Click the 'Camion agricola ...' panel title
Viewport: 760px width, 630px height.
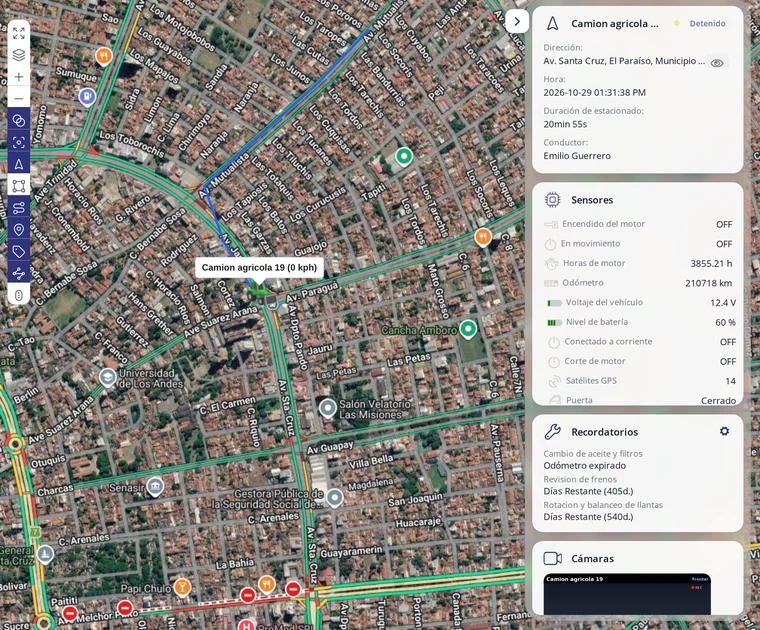point(615,23)
